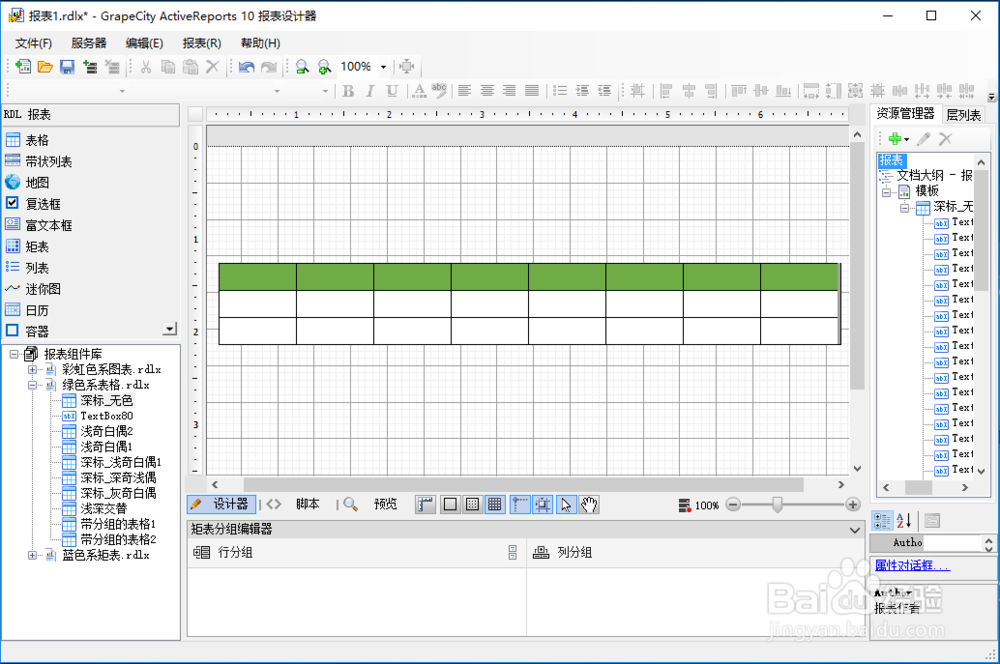Click the zoom in magnifier icon
This screenshot has height=664, width=1000.
(324, 66)
